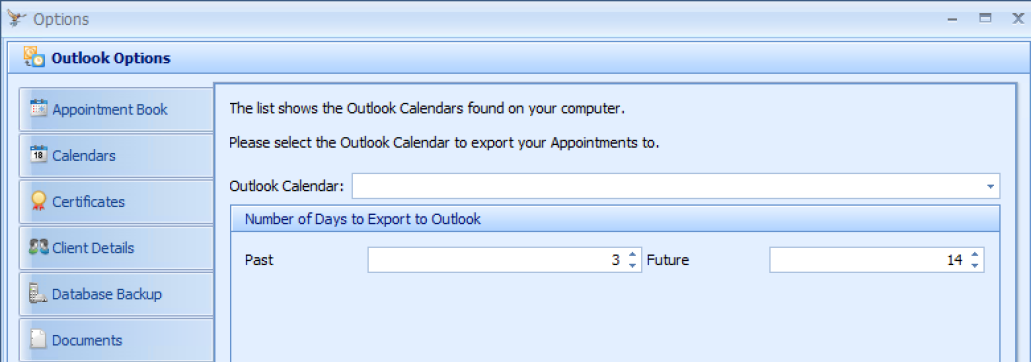The image size is (1031, 362).
Task: Focus the Future days number field
Action: point(868,260)
